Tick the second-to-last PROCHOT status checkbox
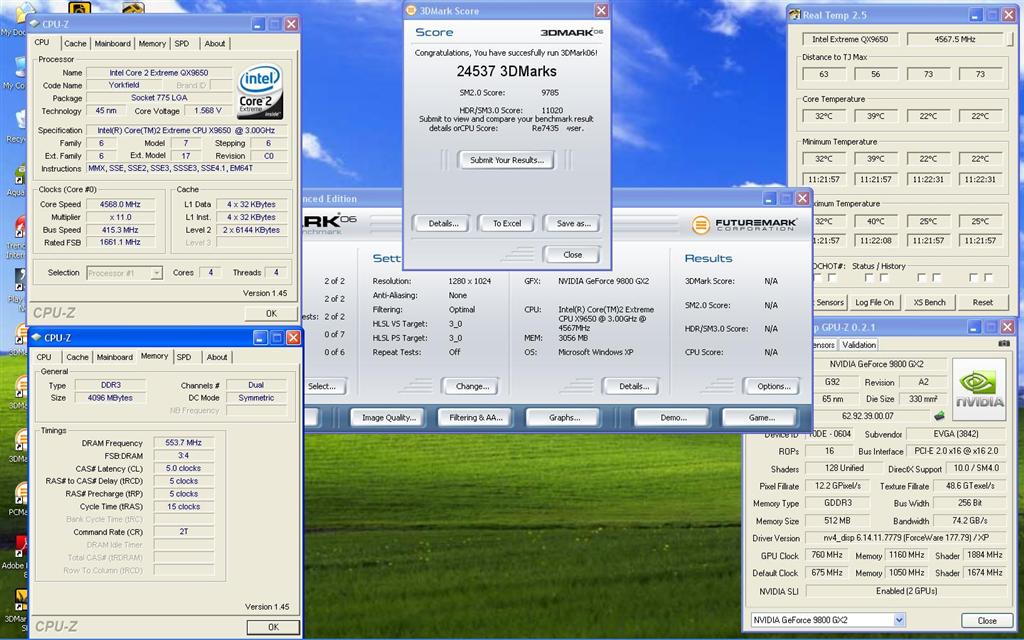The image size is (1024, 640). (x=974, y=278)
